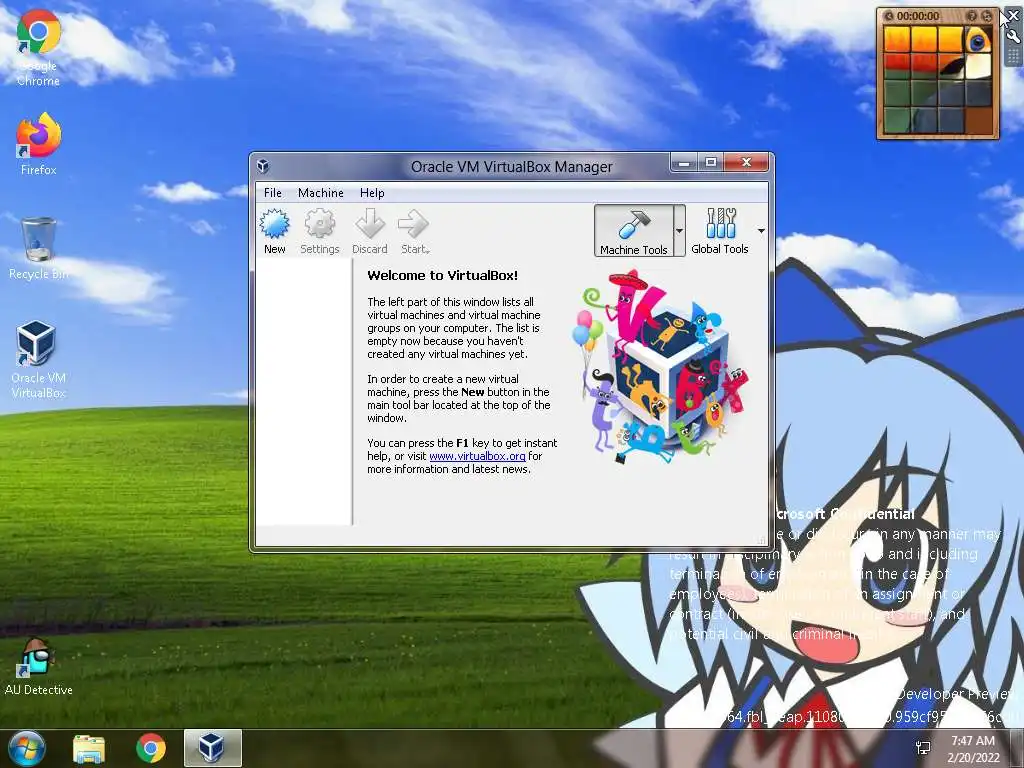The width and height of the screenshot is (1024, 768).
Task: Select the Machine Tools button
Action: 633,231
